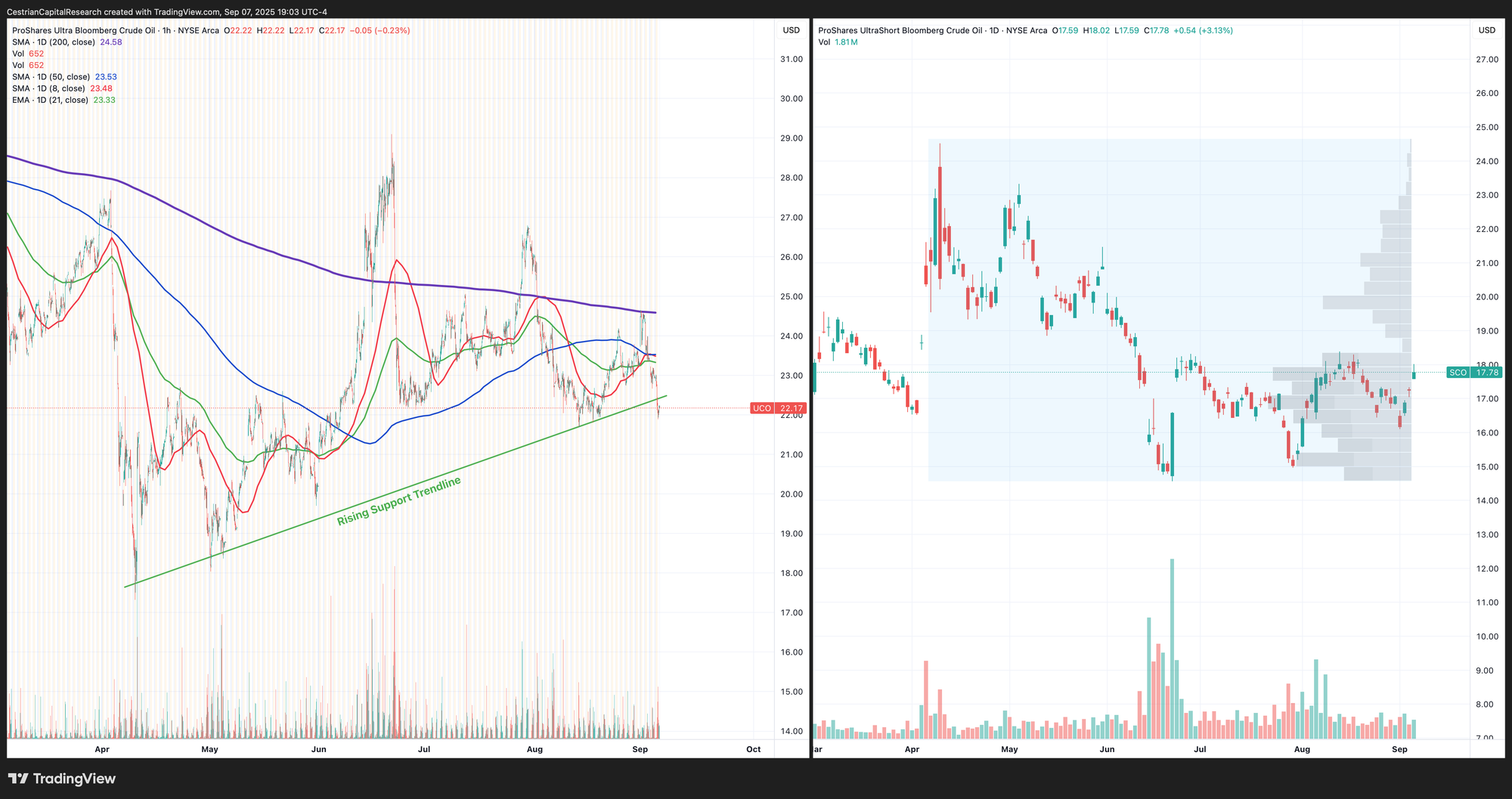Viewport: 1512px width, 799px height.
Task: Click the 25.00 label on the SCO price axis
Action: [1487, 127]
